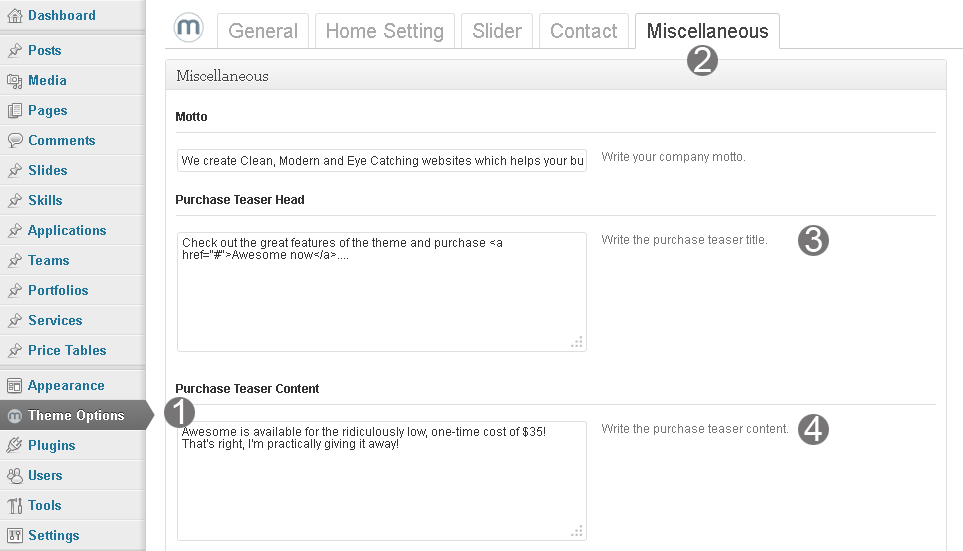The height and width of the screenshot is (551, 963).
Task: Go to the Contact tab
Action: tap(584, 31)
